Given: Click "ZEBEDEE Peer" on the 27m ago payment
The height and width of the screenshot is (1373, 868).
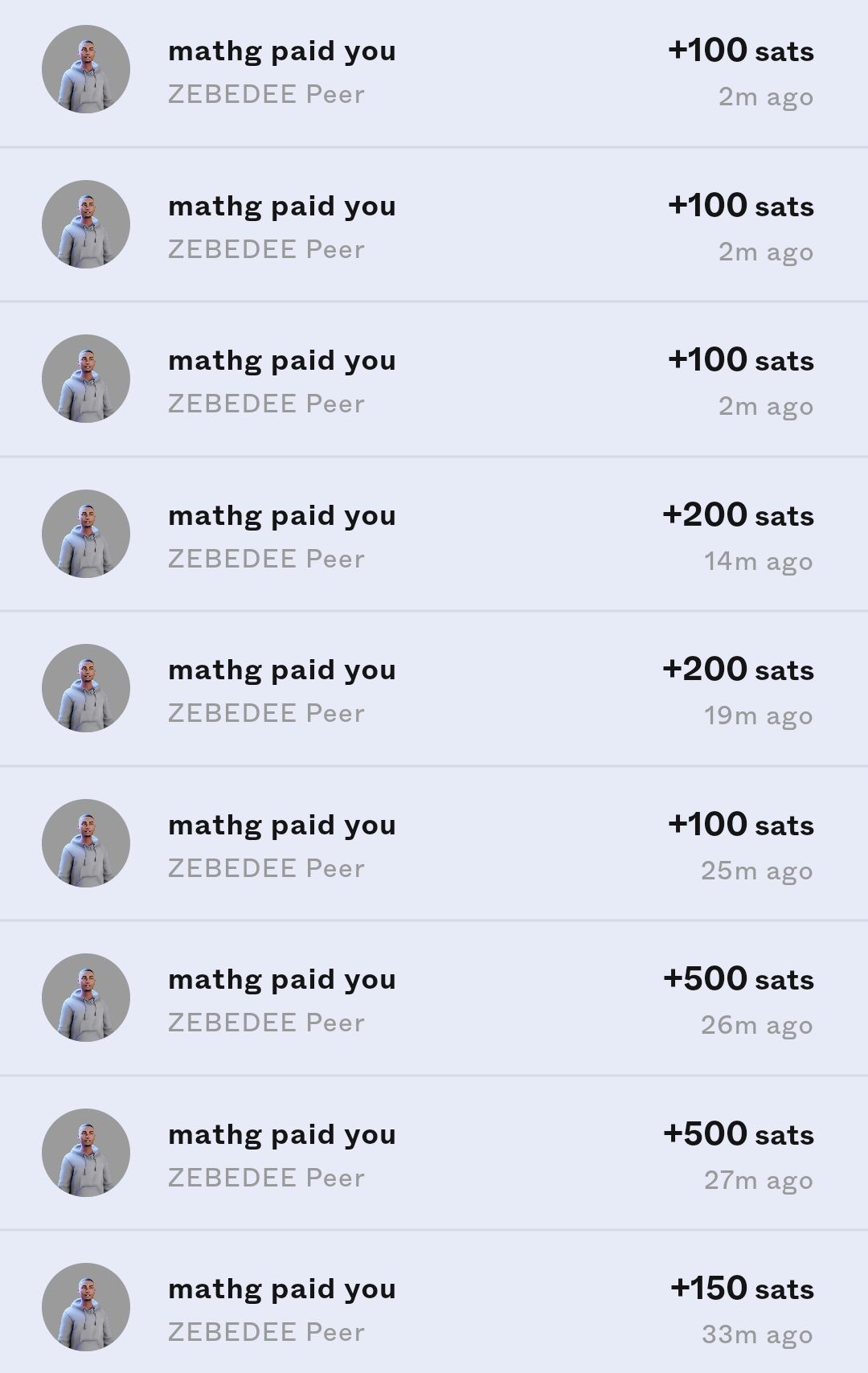Looking at the screenshot, I should point(266,1178).
